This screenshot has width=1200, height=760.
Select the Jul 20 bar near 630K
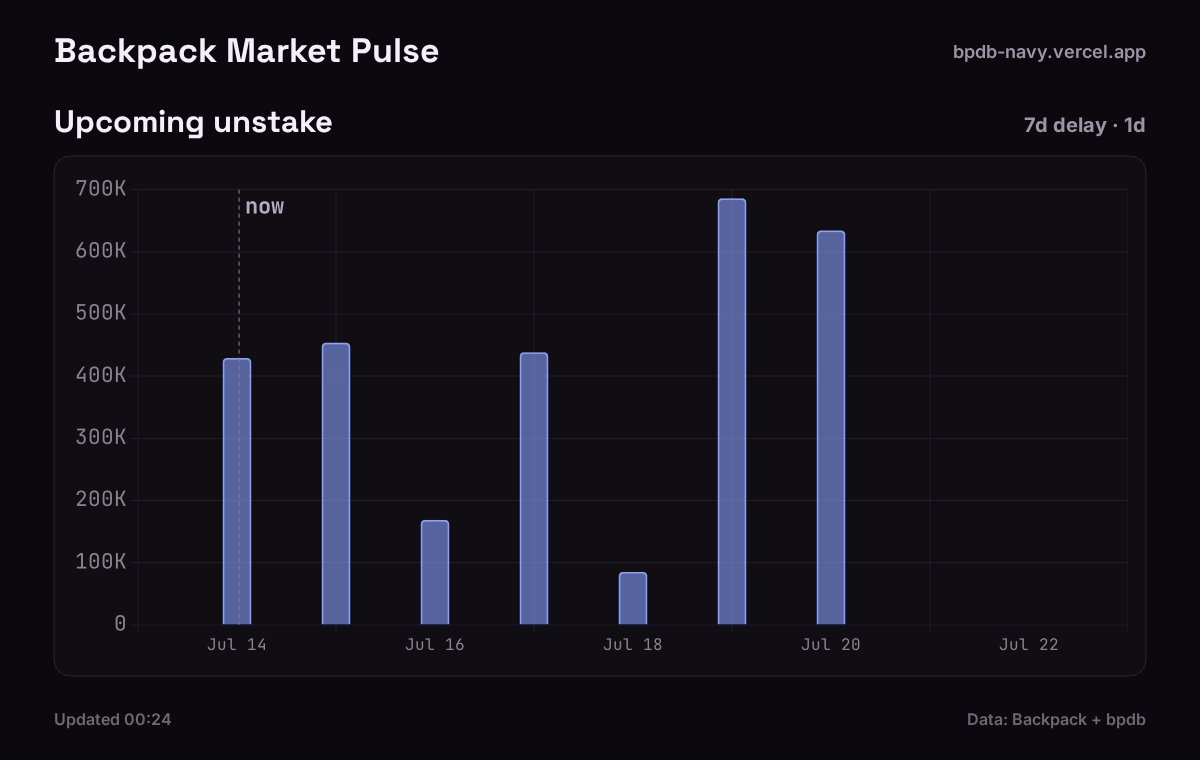tap(831, 427)
